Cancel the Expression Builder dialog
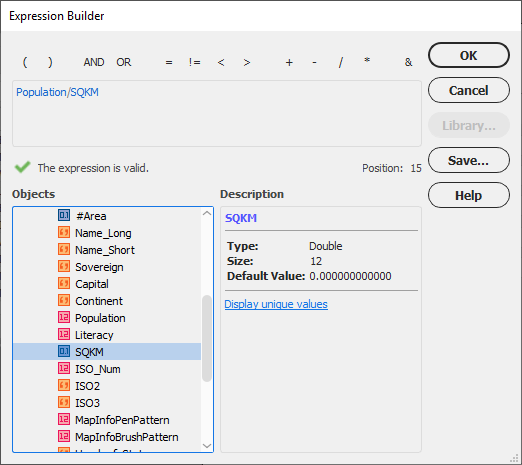The image size is (522, 465). point(469,90)
